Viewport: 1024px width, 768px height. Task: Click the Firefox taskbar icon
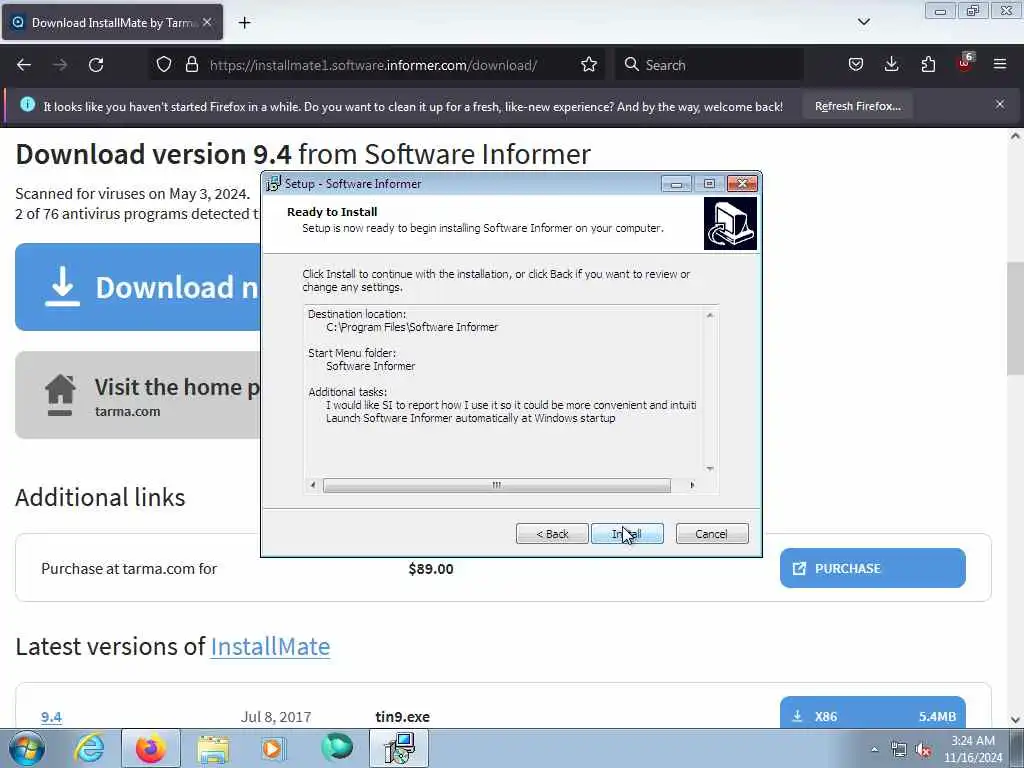(x=151, y=748)
